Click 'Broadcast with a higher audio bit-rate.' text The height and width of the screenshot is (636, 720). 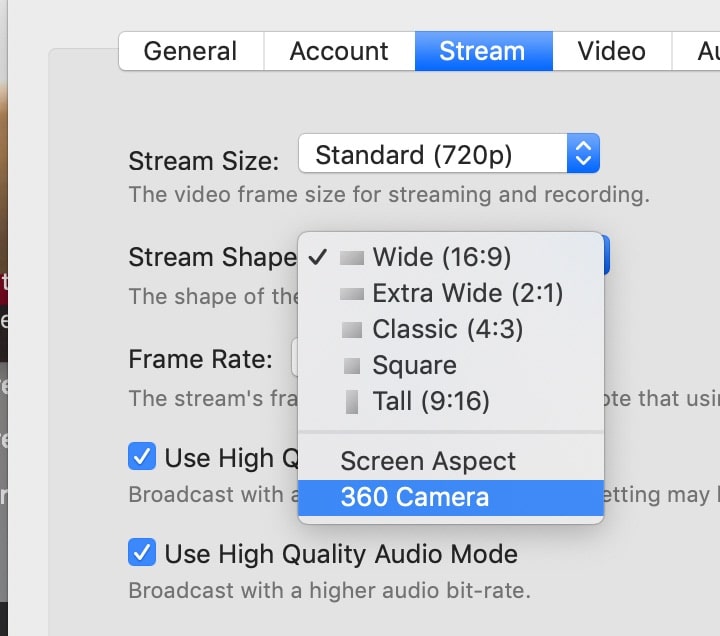tap(329, 591)
